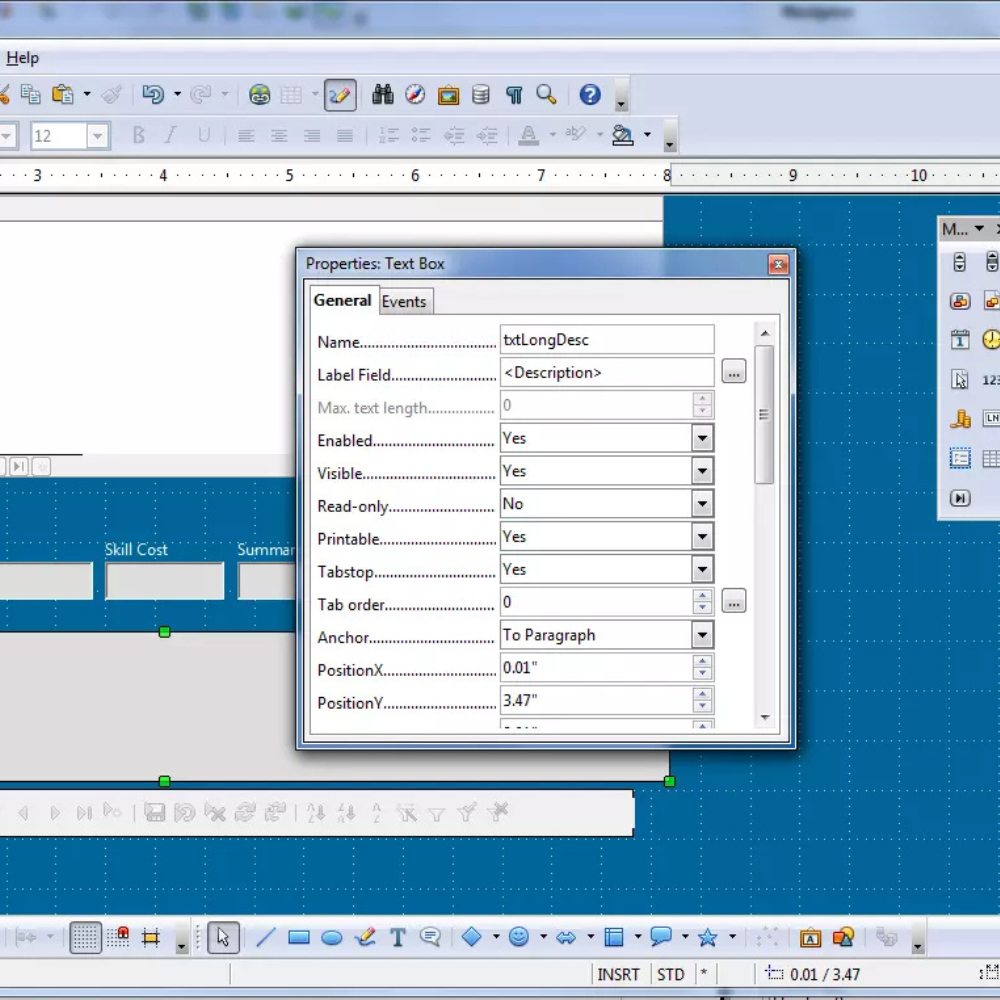Expand the Paste options dropdown arrow
The width and height of the screenshot is (1000, 1000).
(x=87, y=94)
